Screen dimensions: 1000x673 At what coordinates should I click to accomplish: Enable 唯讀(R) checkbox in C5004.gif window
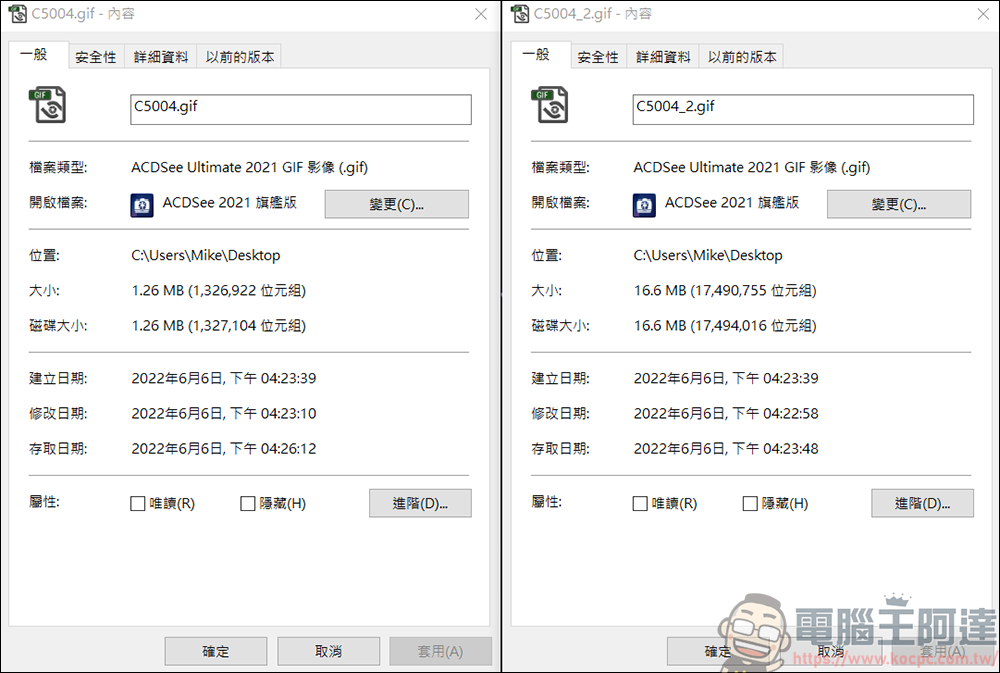[x=137, y=503]
